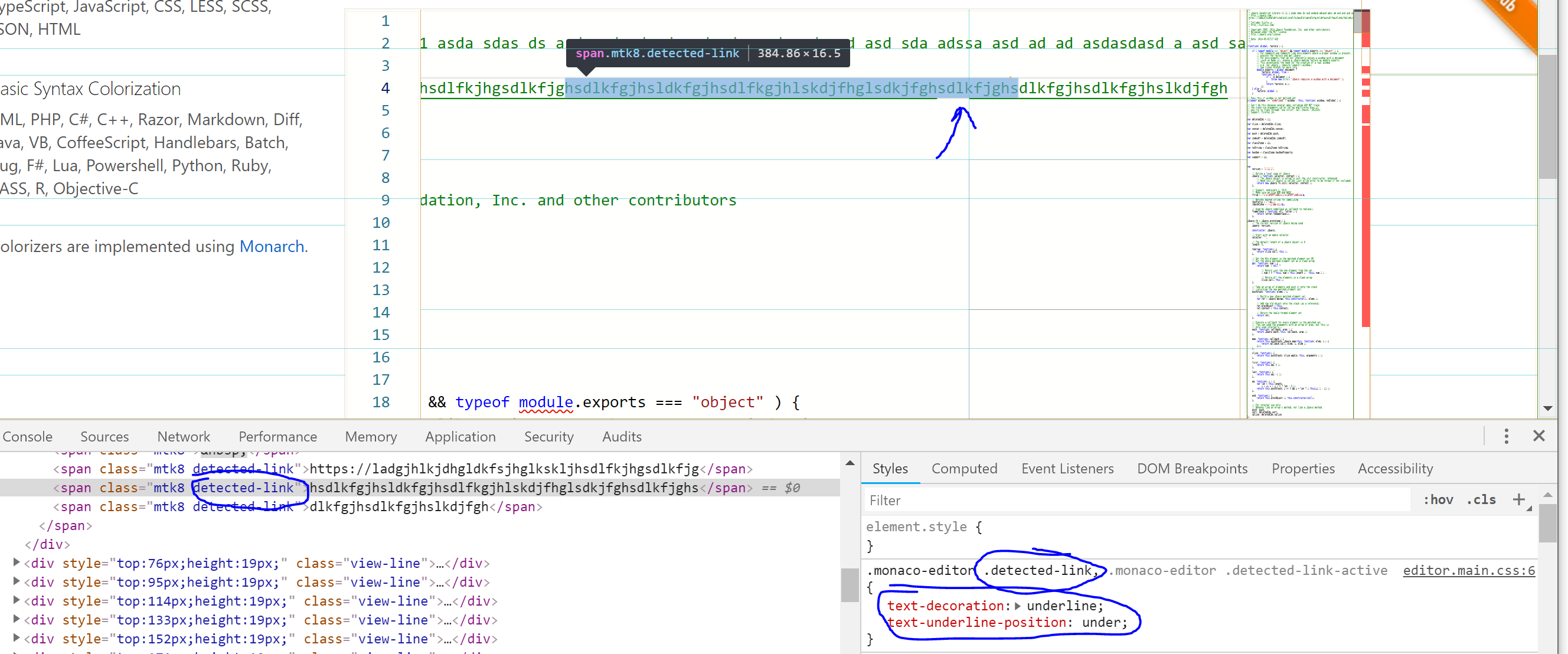The image size is (1568, 654).
Task: Click editor line number 4
Action: coord(385,88)
